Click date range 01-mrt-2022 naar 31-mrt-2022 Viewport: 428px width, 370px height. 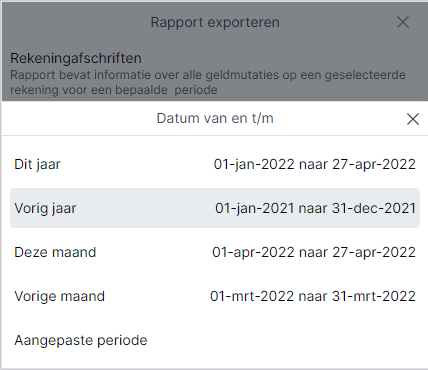(x=313, y=296)
